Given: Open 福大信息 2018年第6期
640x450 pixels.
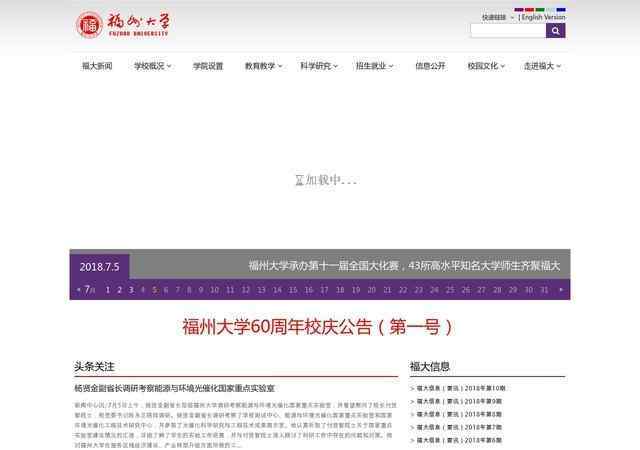Looking at the screenshot, I should 459,441.
